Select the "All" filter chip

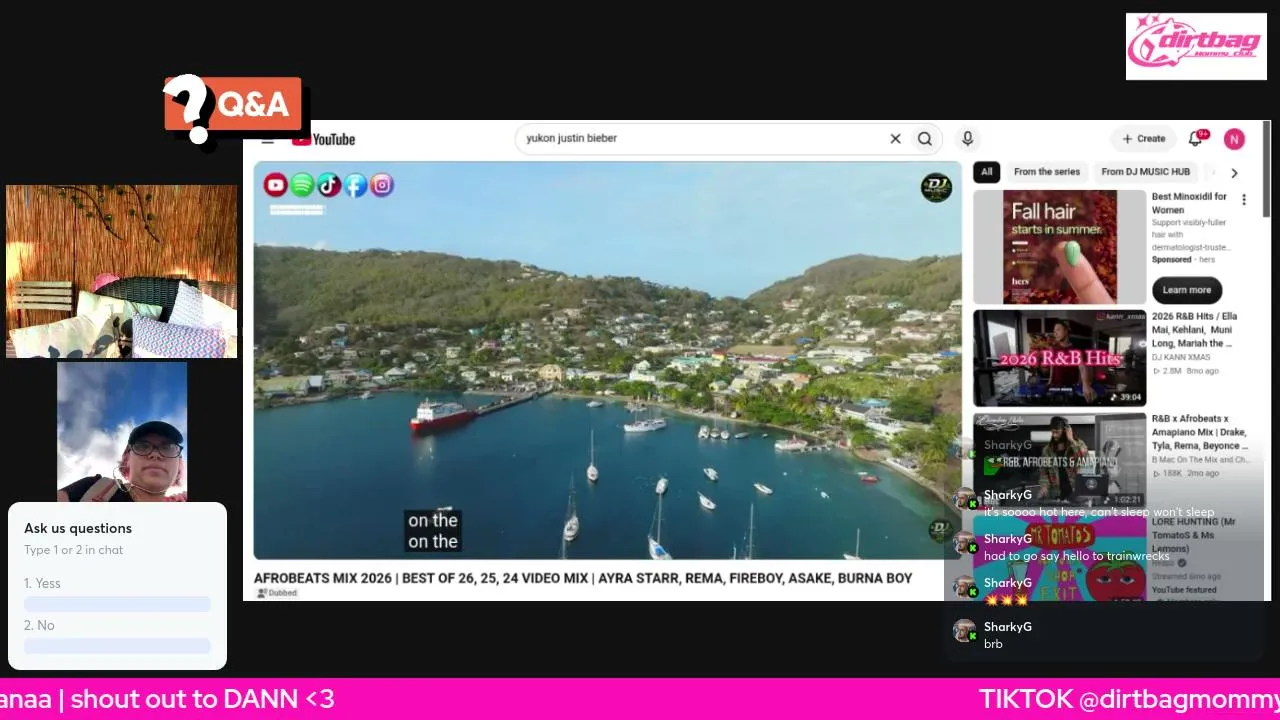tap(987, 172)
